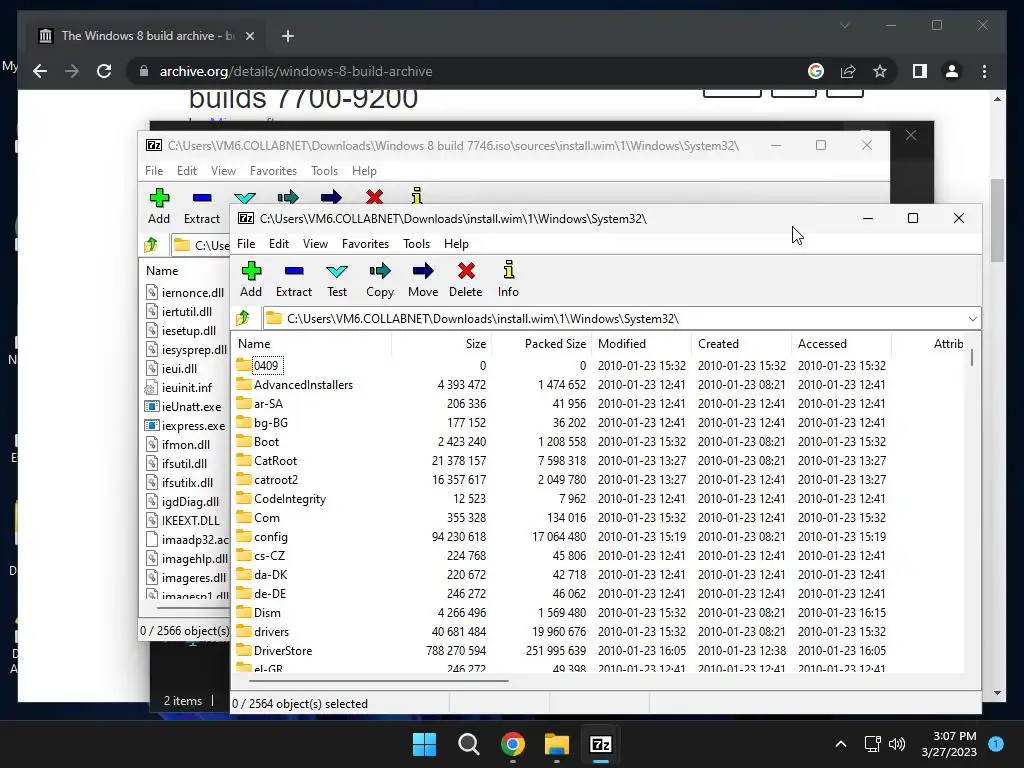Open File menu in background 7-Zip window
This screenshot has height=768, width=1024.
coord(154,170)
